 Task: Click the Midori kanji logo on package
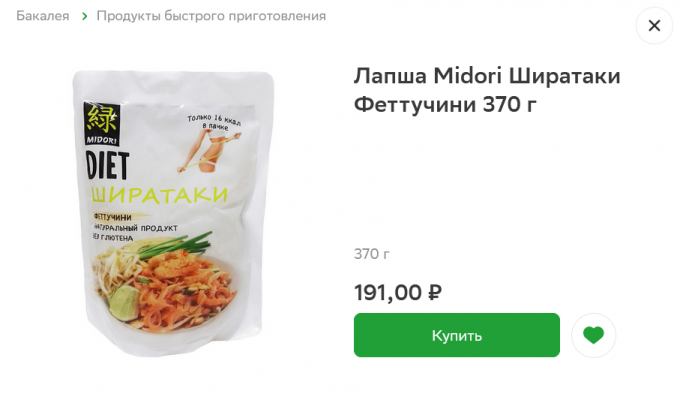click(x=101, y=124)
